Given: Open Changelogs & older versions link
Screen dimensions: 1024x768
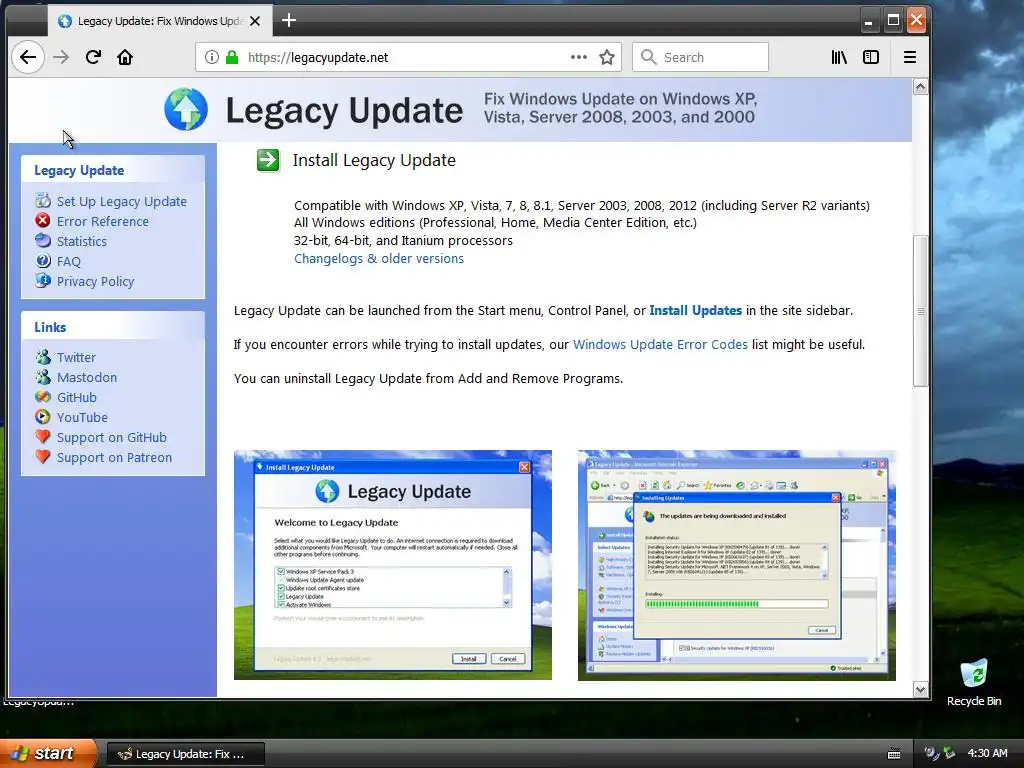Looking at the screenshot, I should point(379,259).
